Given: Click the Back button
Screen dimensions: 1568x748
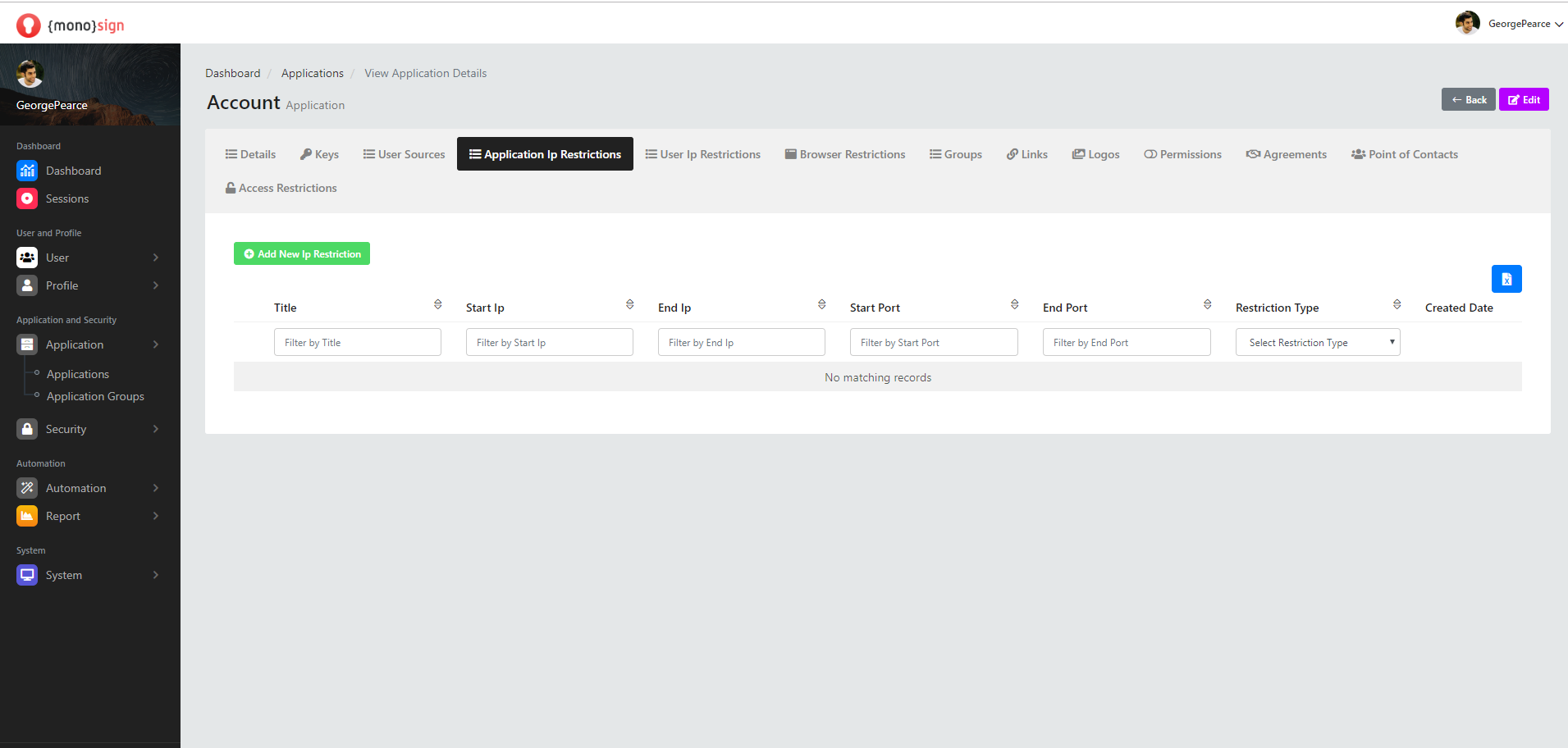Looking at the screenshot, I should point(1469,99).
